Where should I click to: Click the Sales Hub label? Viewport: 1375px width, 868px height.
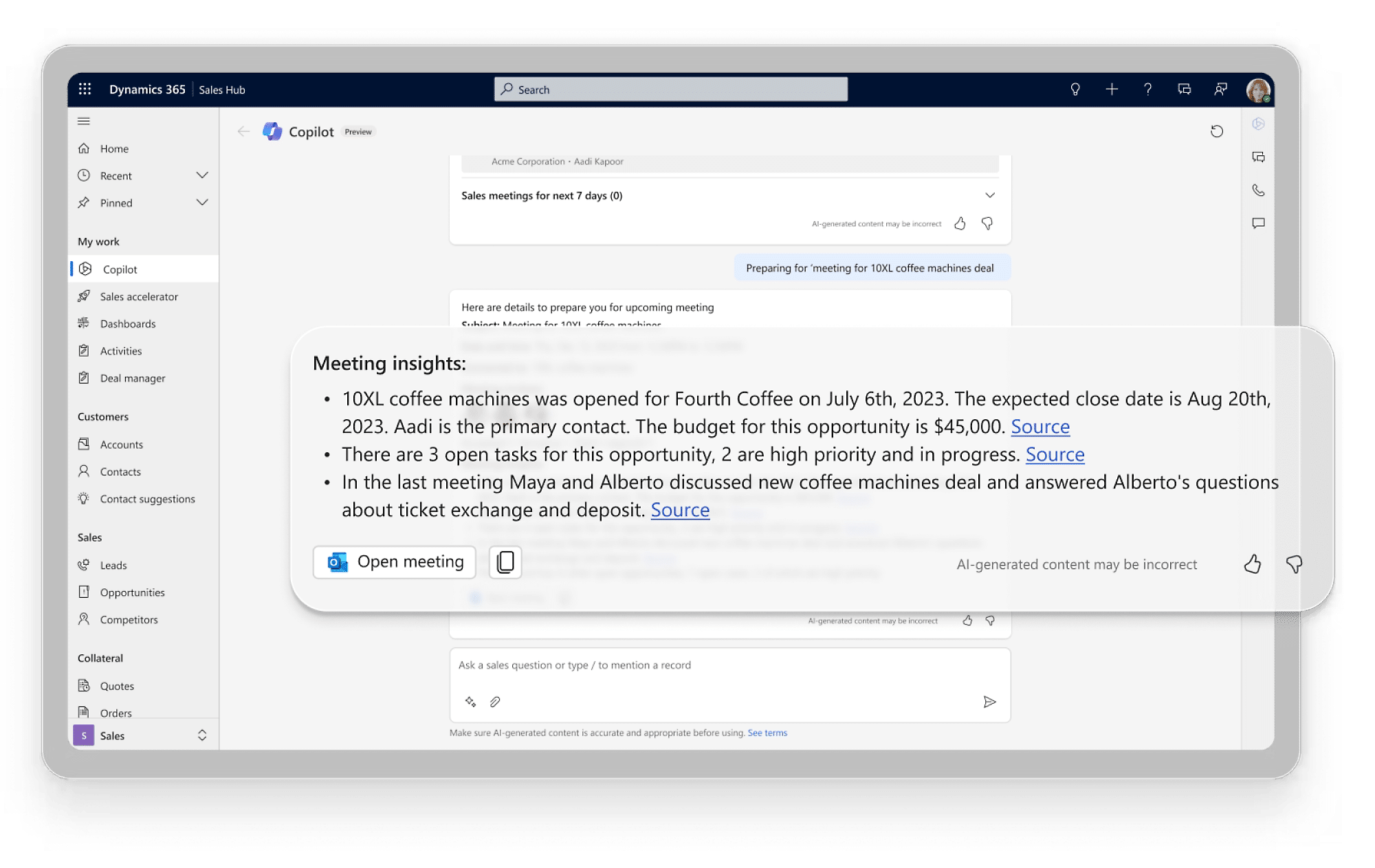point(222,90)
